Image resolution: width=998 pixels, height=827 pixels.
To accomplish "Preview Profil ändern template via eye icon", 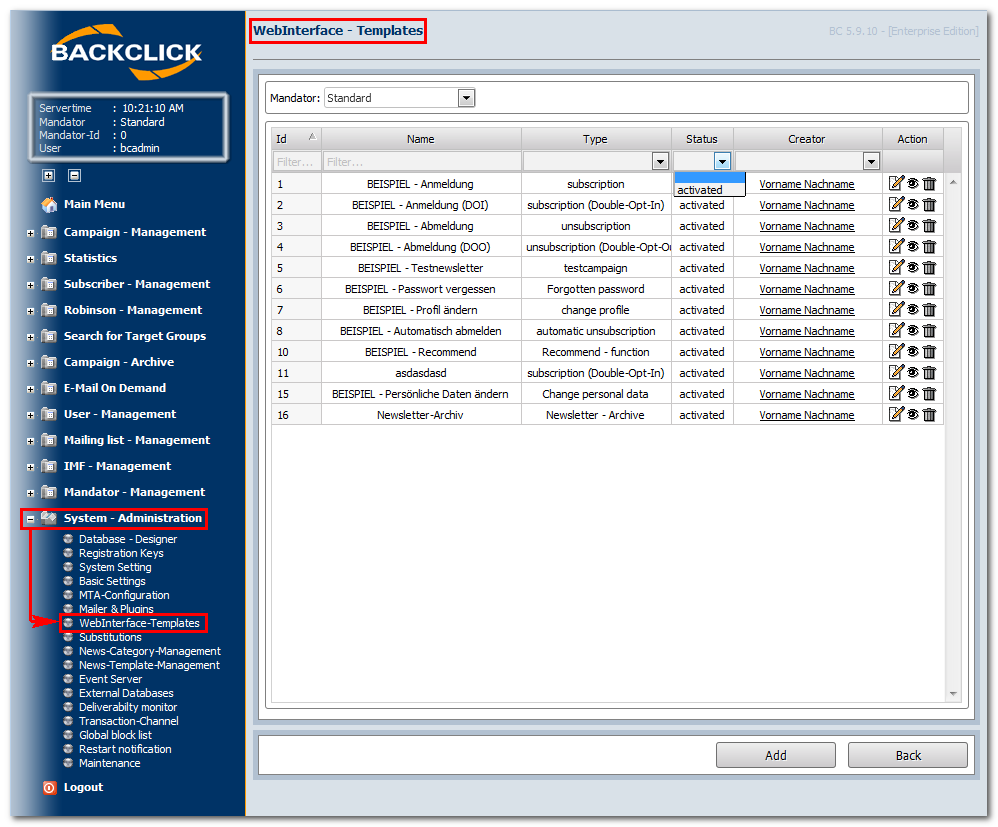I will 913,309.
